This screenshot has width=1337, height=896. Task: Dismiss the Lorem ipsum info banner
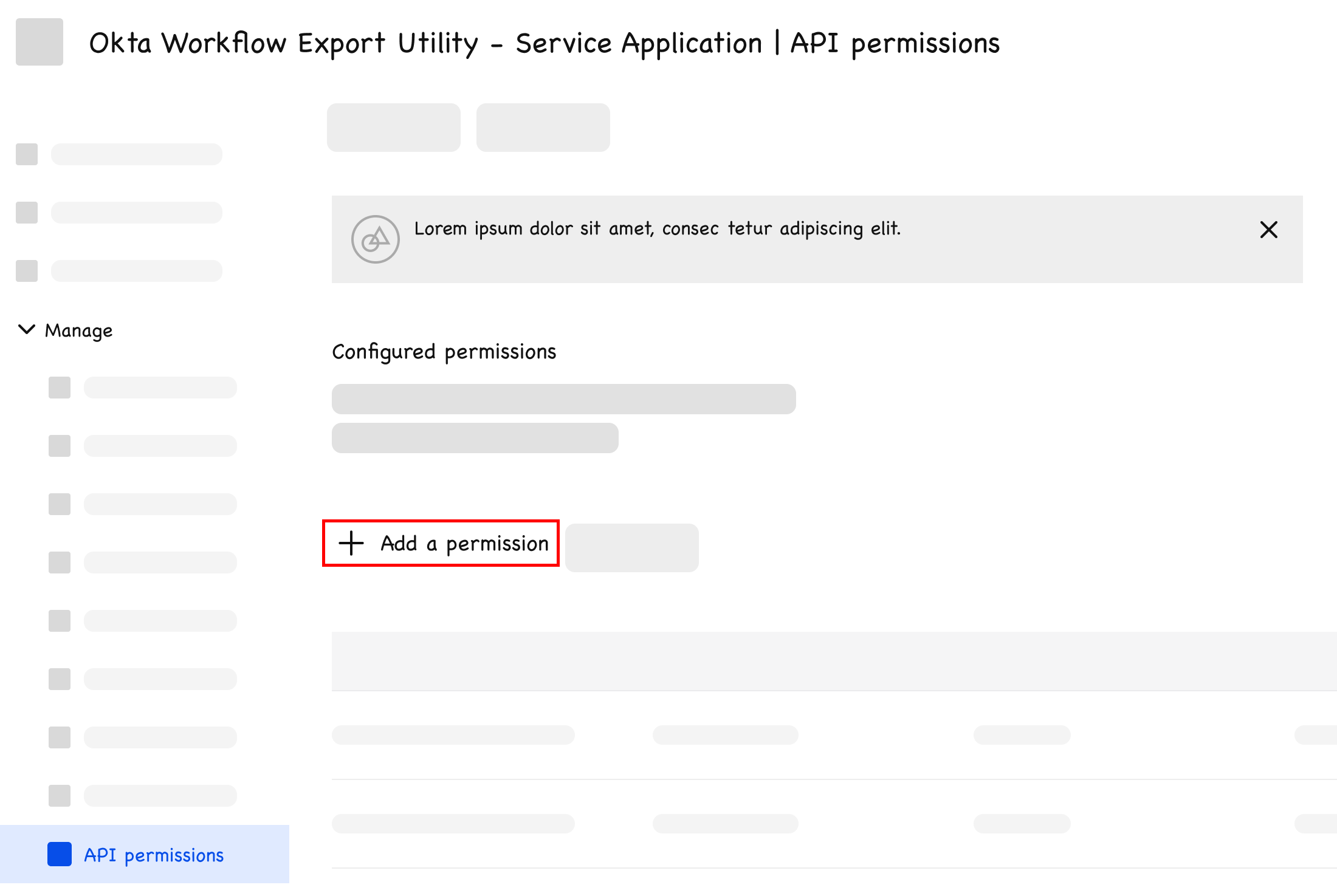pyautogui.click(x=1268, y=230)
